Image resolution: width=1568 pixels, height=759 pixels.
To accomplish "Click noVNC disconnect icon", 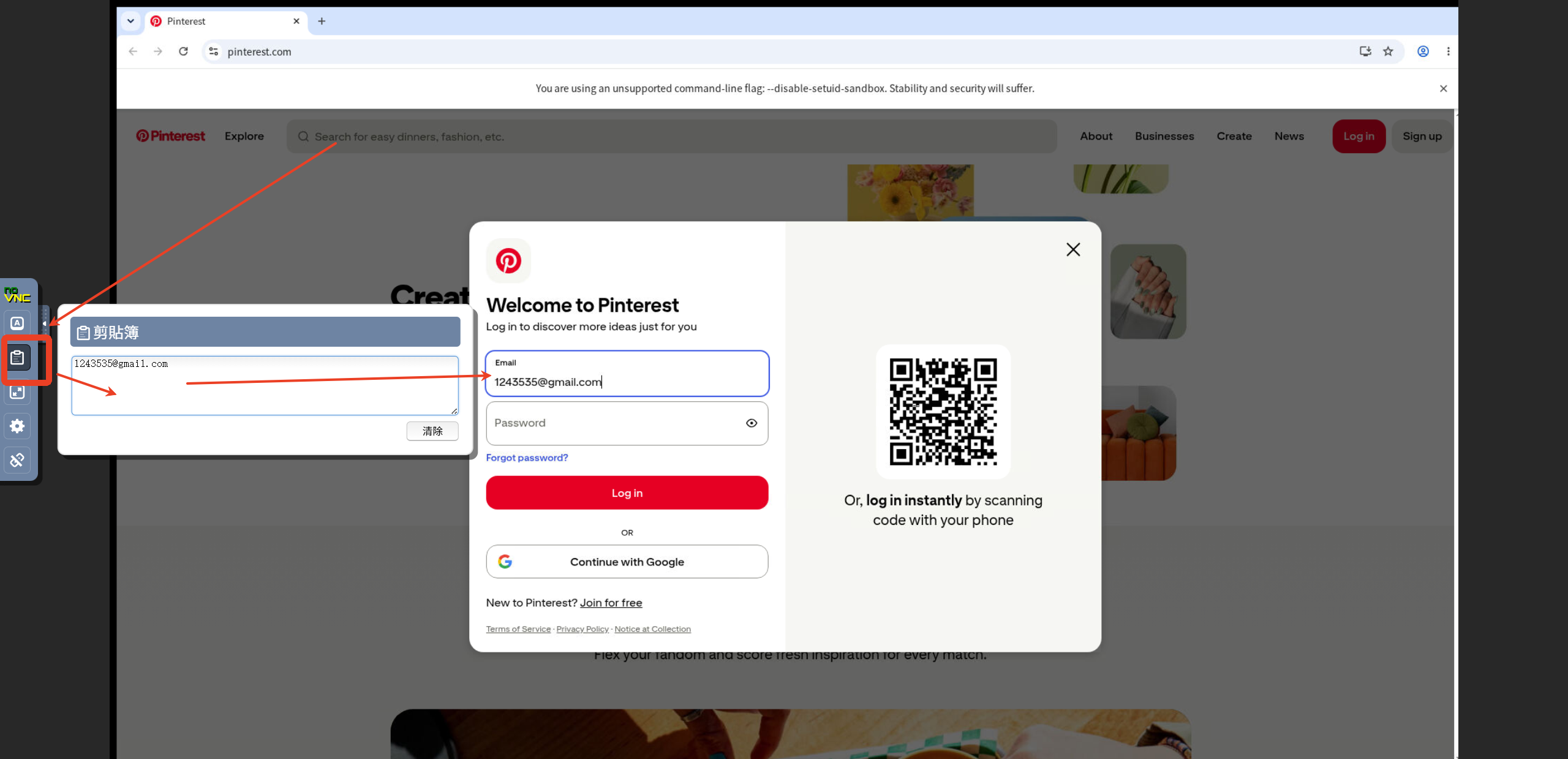I will (x=17, y=460).
